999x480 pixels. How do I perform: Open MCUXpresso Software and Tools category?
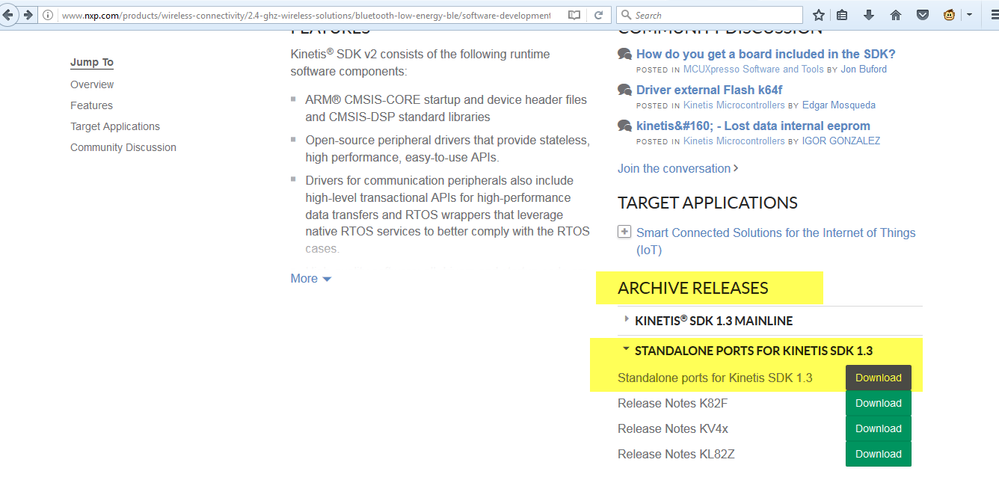754,69
